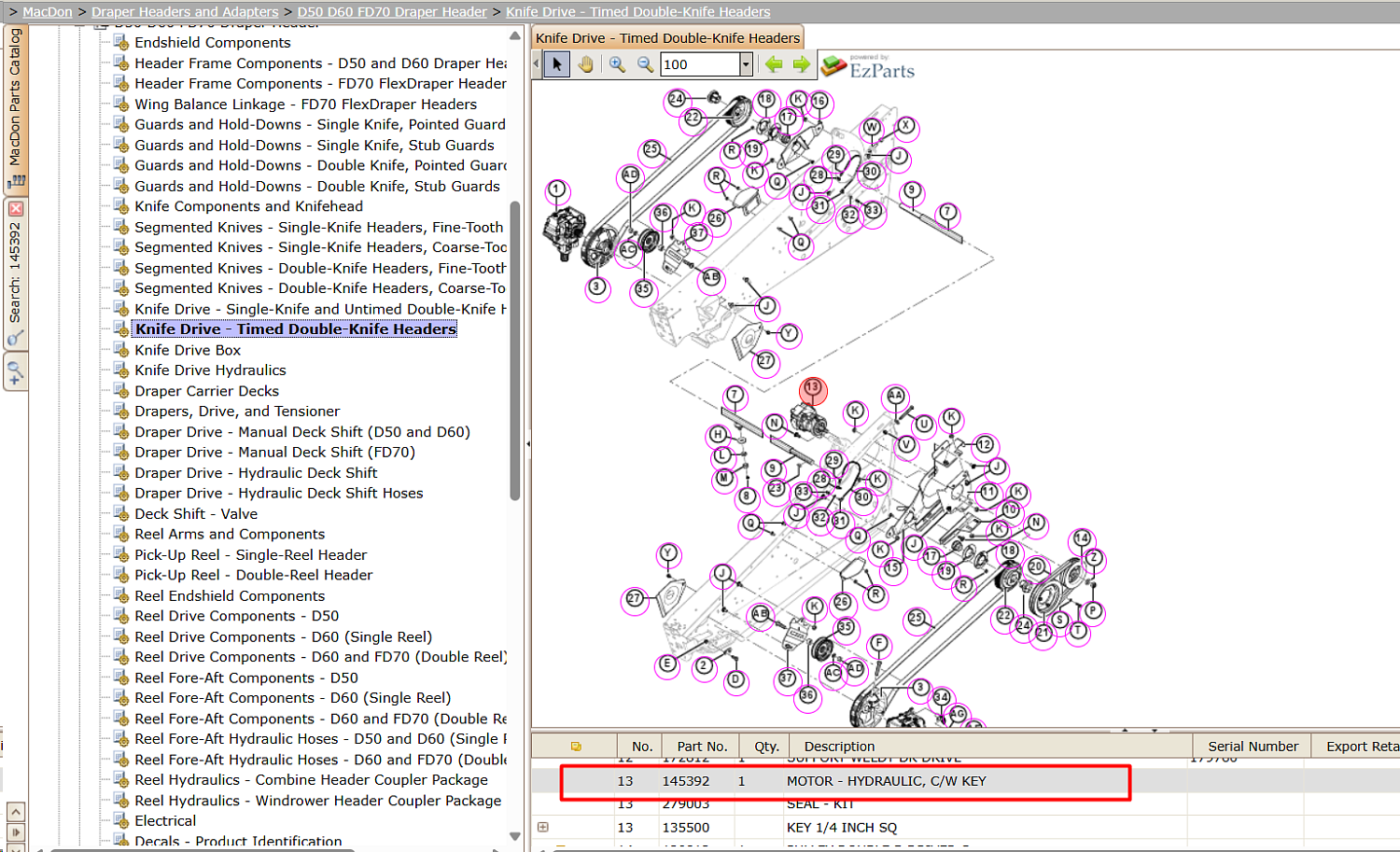Open Reel Endshield Components
This screenshot has height=852, width=1400.
[230, 596]
